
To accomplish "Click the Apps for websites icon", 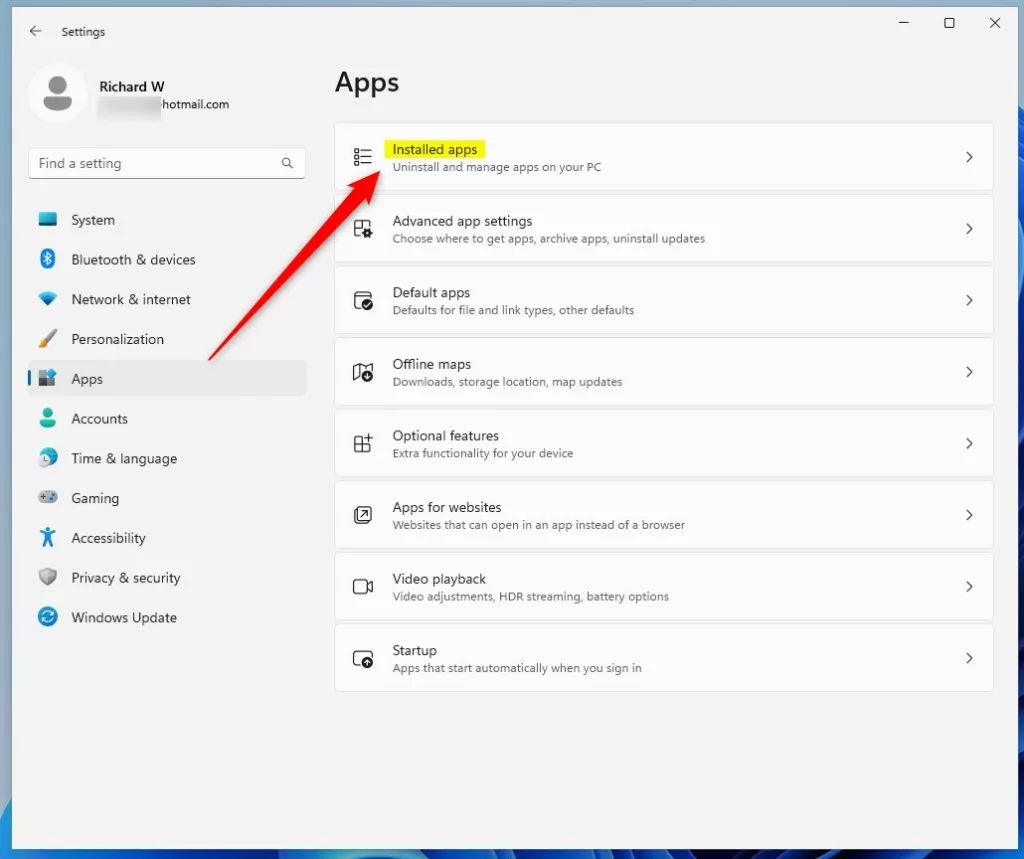I will (x=363, y=515).
